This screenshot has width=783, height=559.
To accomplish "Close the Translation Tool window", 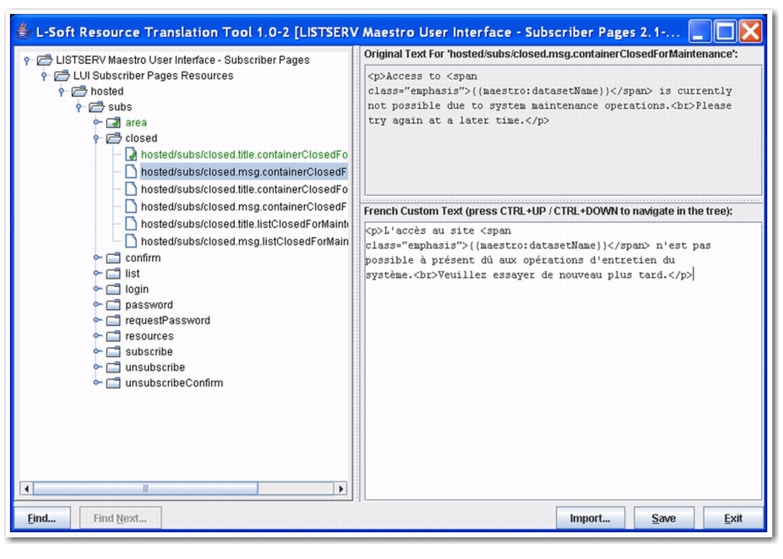I will [751, 31].
